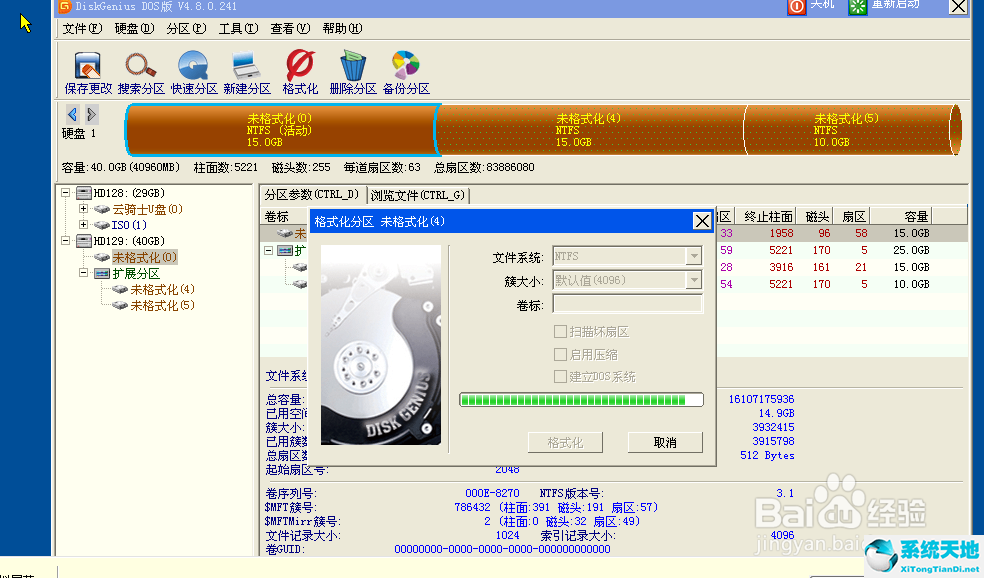The width and height of the screenshot is (984, 578).
Task: Collapse the HD129 (40GB) tree node
Action: (66, 241)
